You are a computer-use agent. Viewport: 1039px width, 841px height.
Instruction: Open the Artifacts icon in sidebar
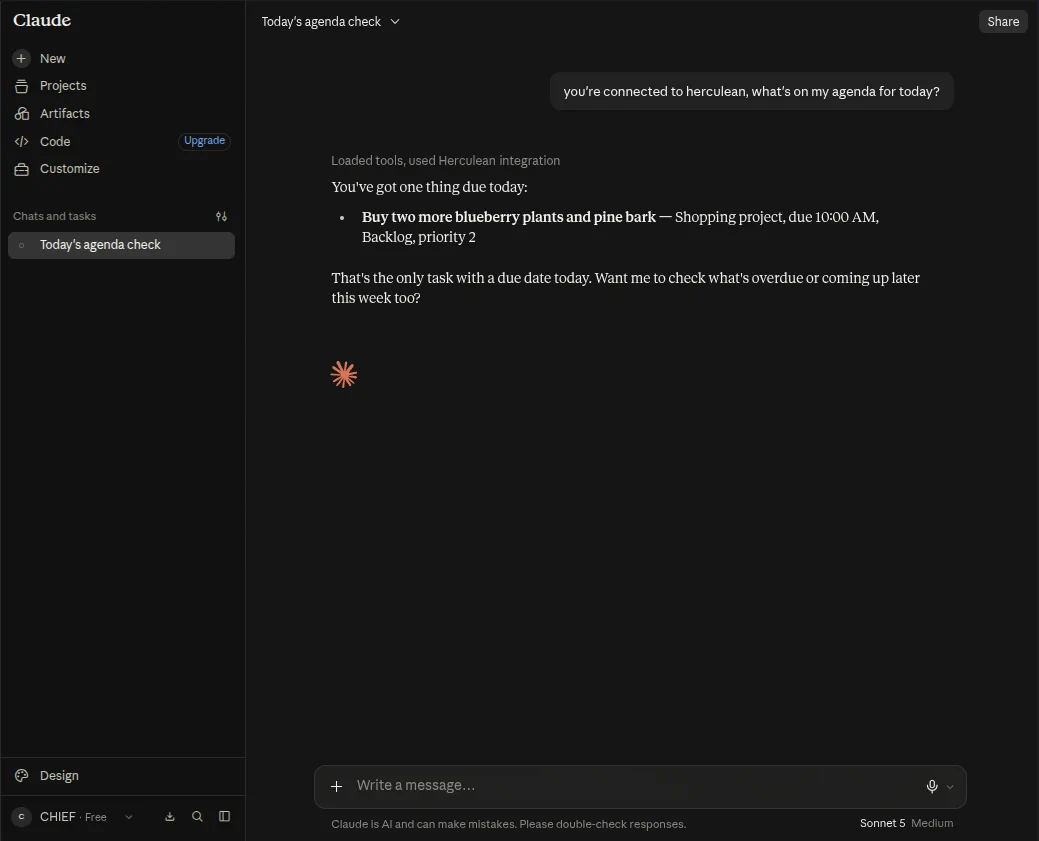(x=21, y=114)
